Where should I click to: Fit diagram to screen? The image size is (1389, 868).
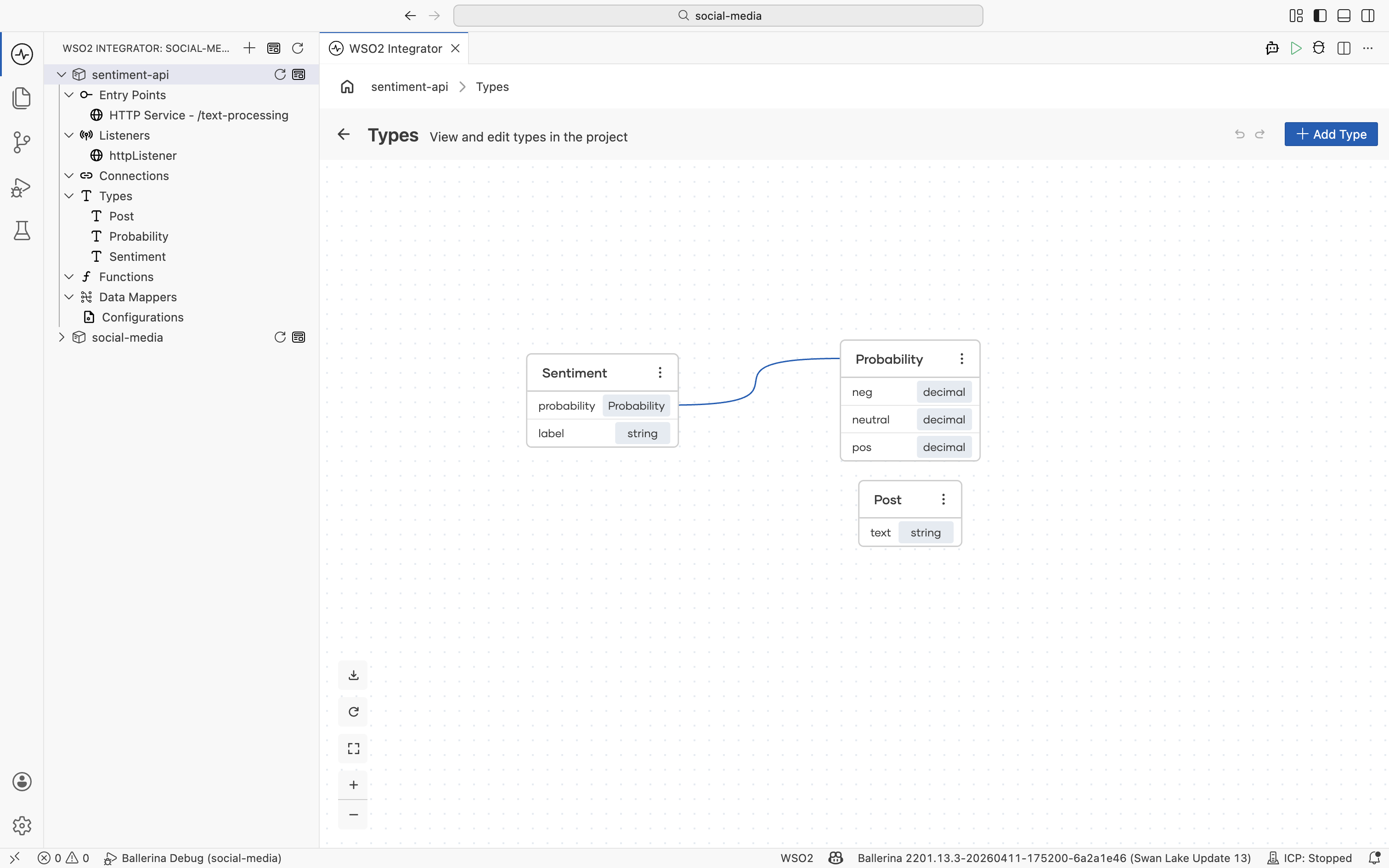pyautogui.click(x=353, y=749)
